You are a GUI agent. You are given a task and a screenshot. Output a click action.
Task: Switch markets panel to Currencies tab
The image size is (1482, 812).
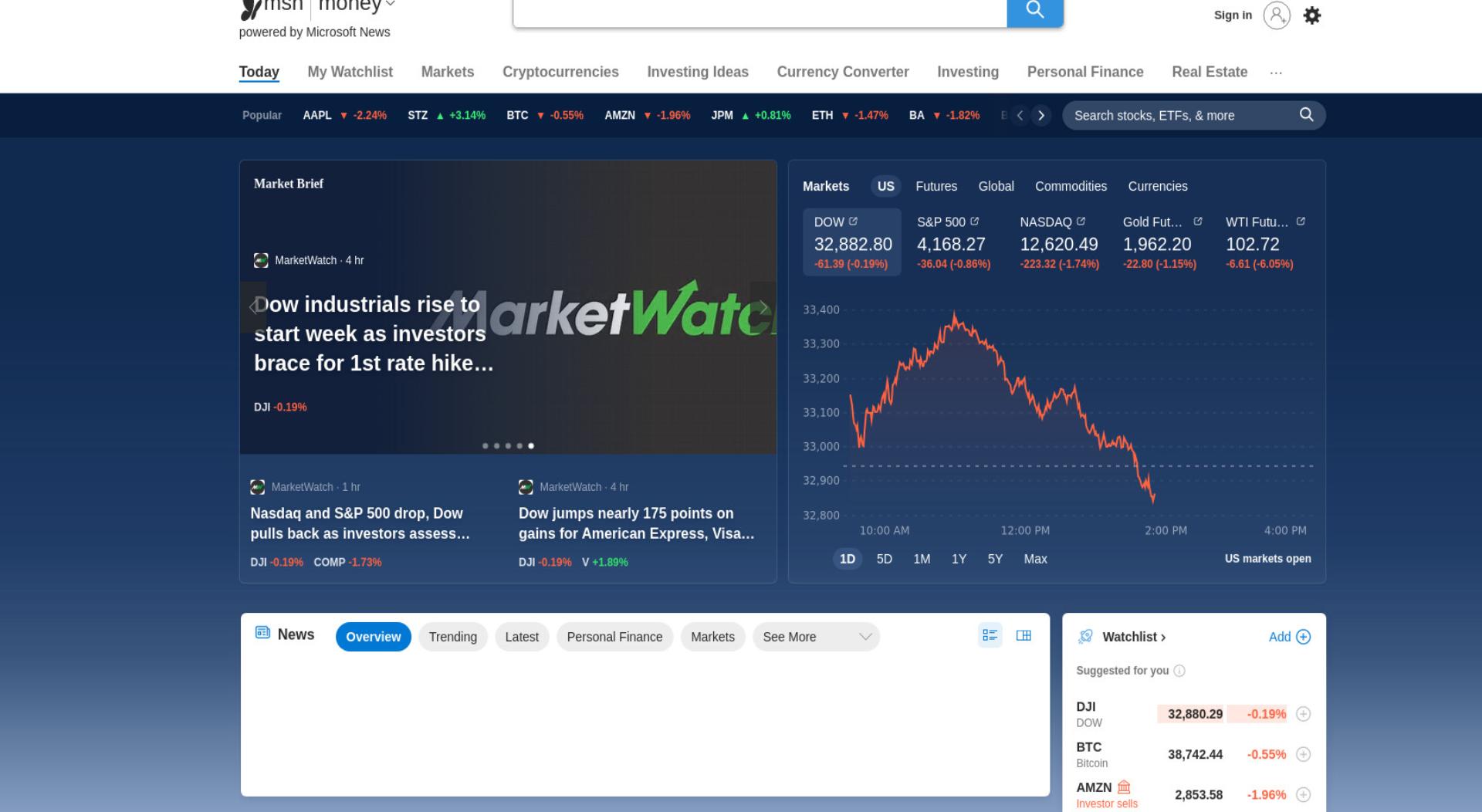1158,186
